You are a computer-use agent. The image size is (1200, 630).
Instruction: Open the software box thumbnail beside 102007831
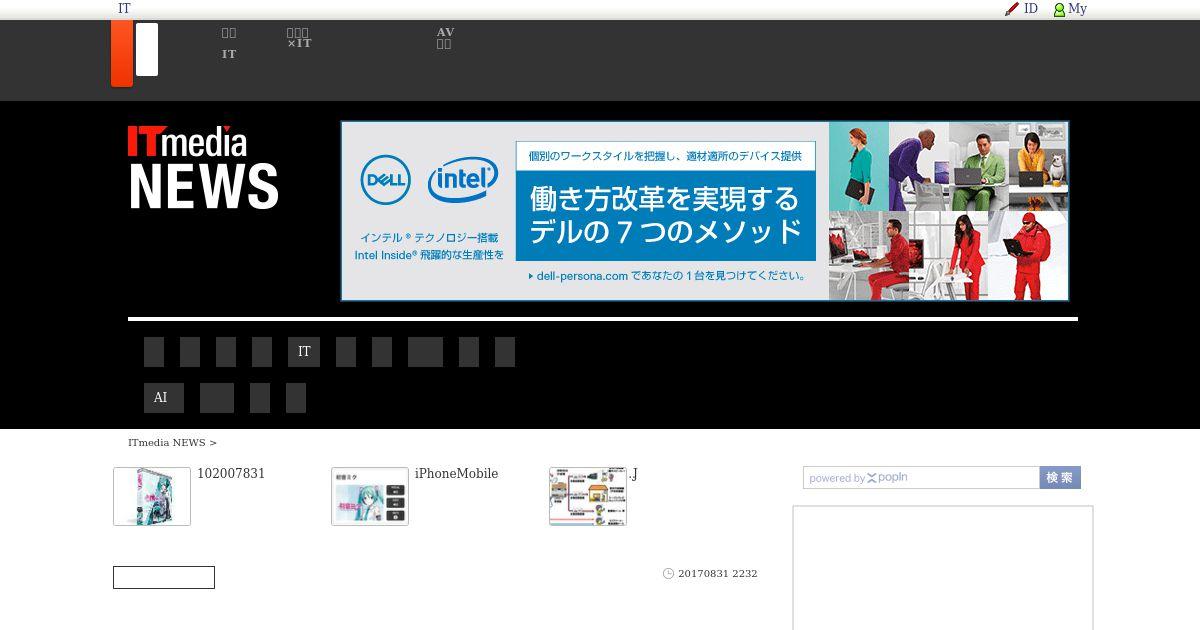(152, 496)
